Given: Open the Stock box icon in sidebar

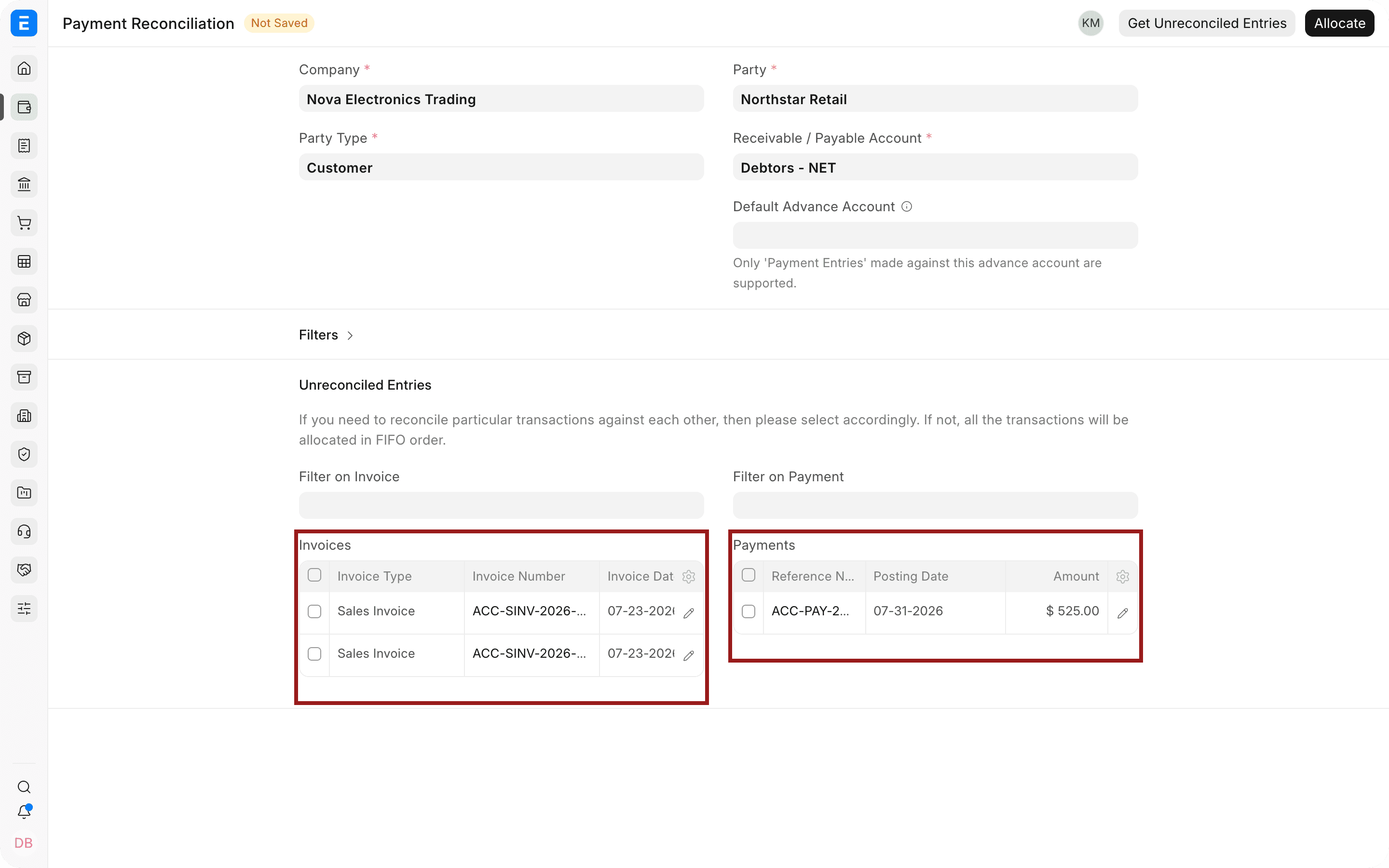Looking at the screenshot, I should (24, 338).
